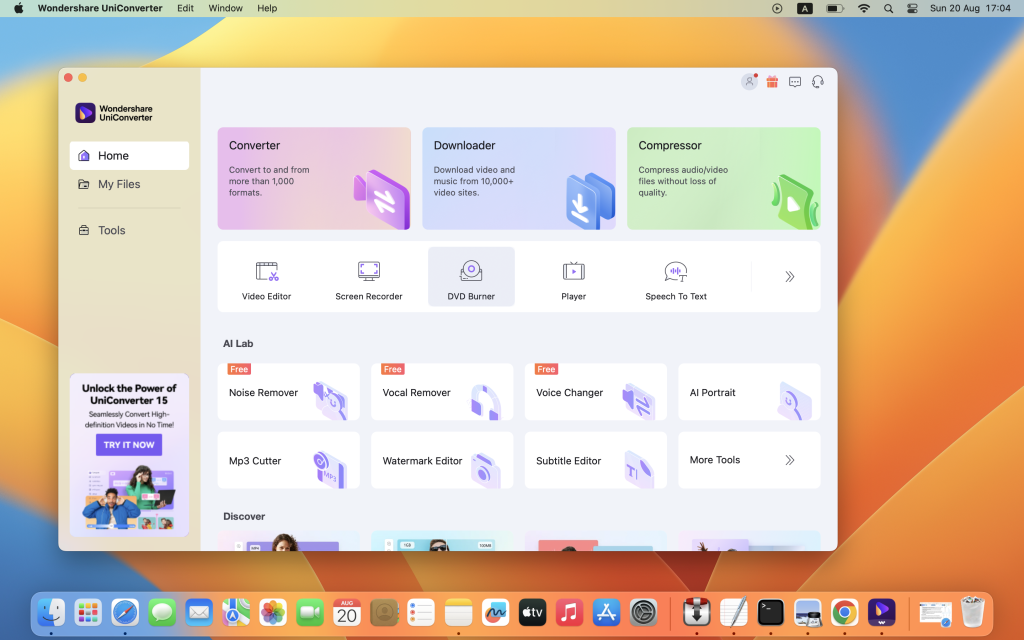Click the gift box icon
This screenshot has height=640, width=1024.
(x=772, y=82)
